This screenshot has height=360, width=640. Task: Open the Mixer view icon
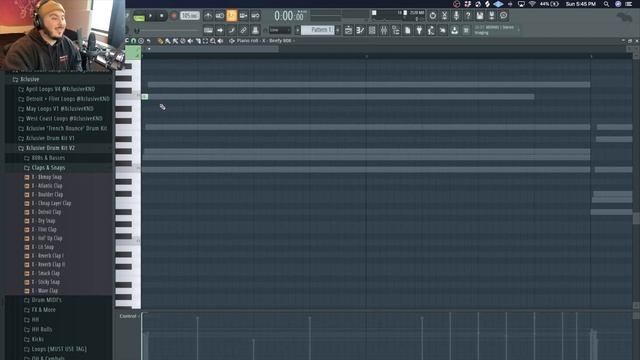(x=384, y=30)
